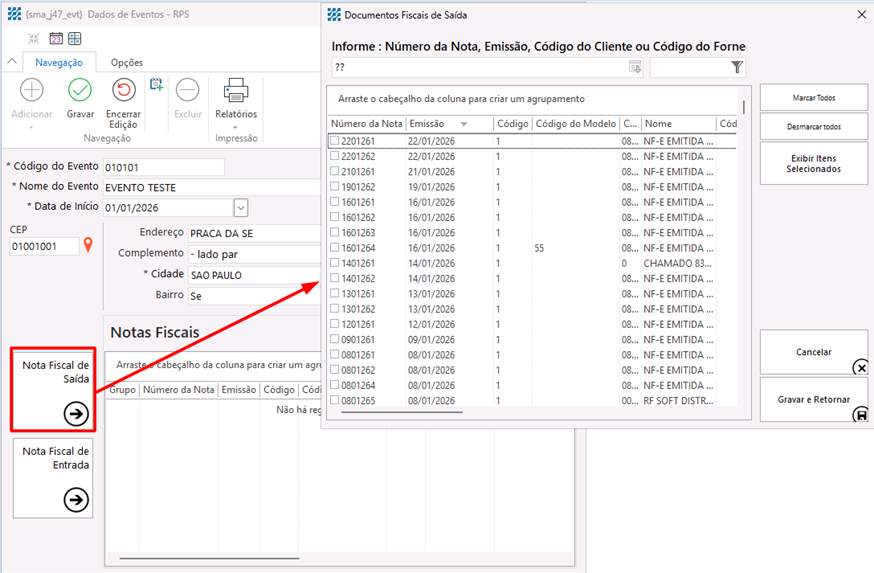874x573 pixels.
Task: Click the filter funnel icon
Action: 737,67
